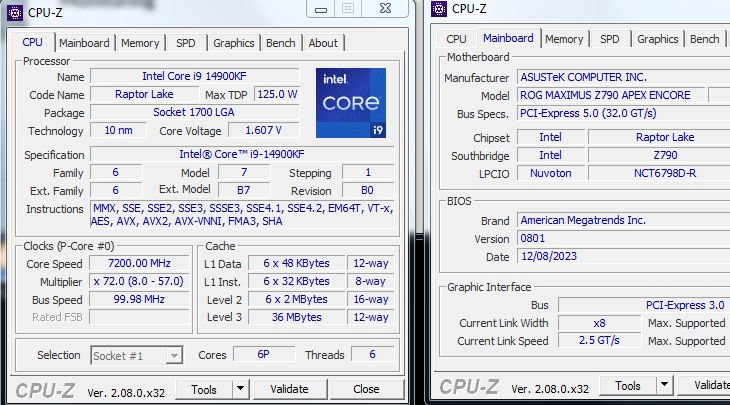Screen dimensions: 730x405
Task: Go to the Bench tab in left window
Action: [280, 43]
